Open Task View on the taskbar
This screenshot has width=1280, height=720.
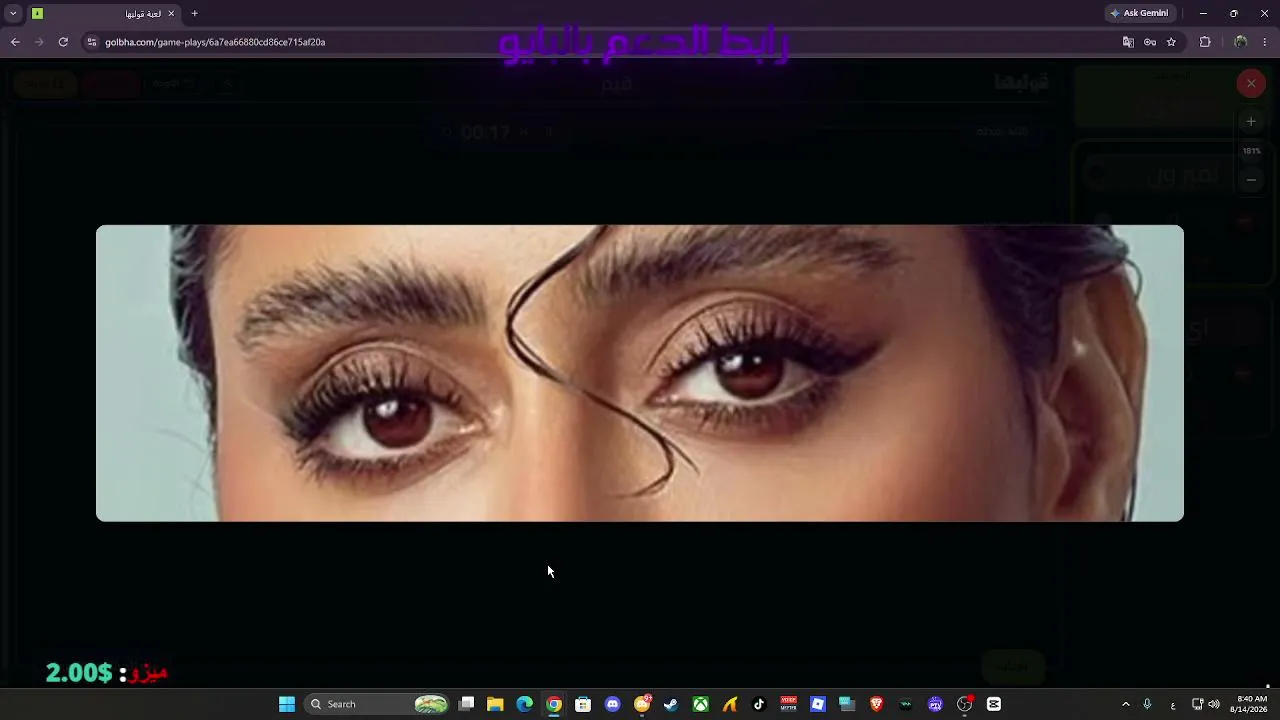[x=466, y=704]
